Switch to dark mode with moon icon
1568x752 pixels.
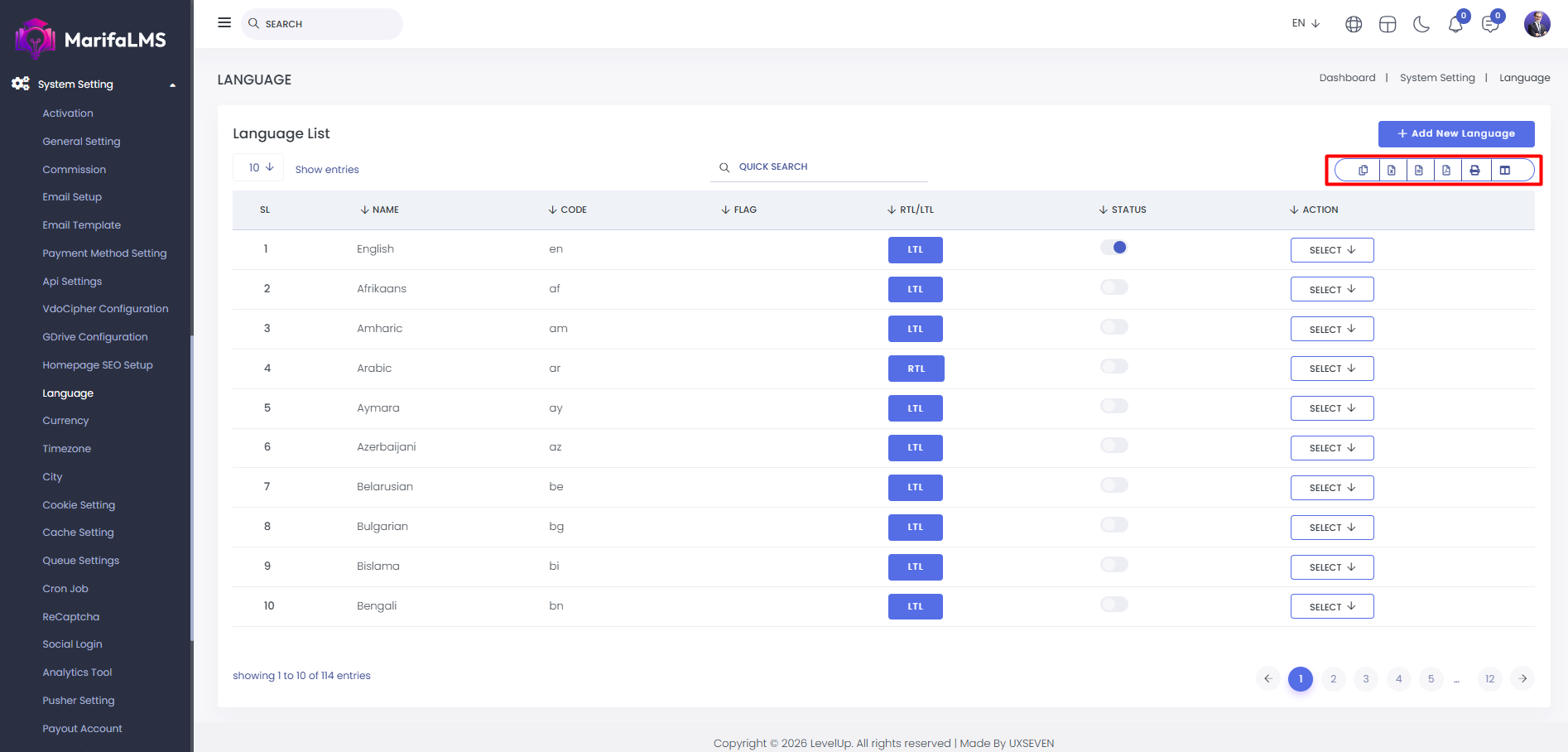(x=1421, y=24)
